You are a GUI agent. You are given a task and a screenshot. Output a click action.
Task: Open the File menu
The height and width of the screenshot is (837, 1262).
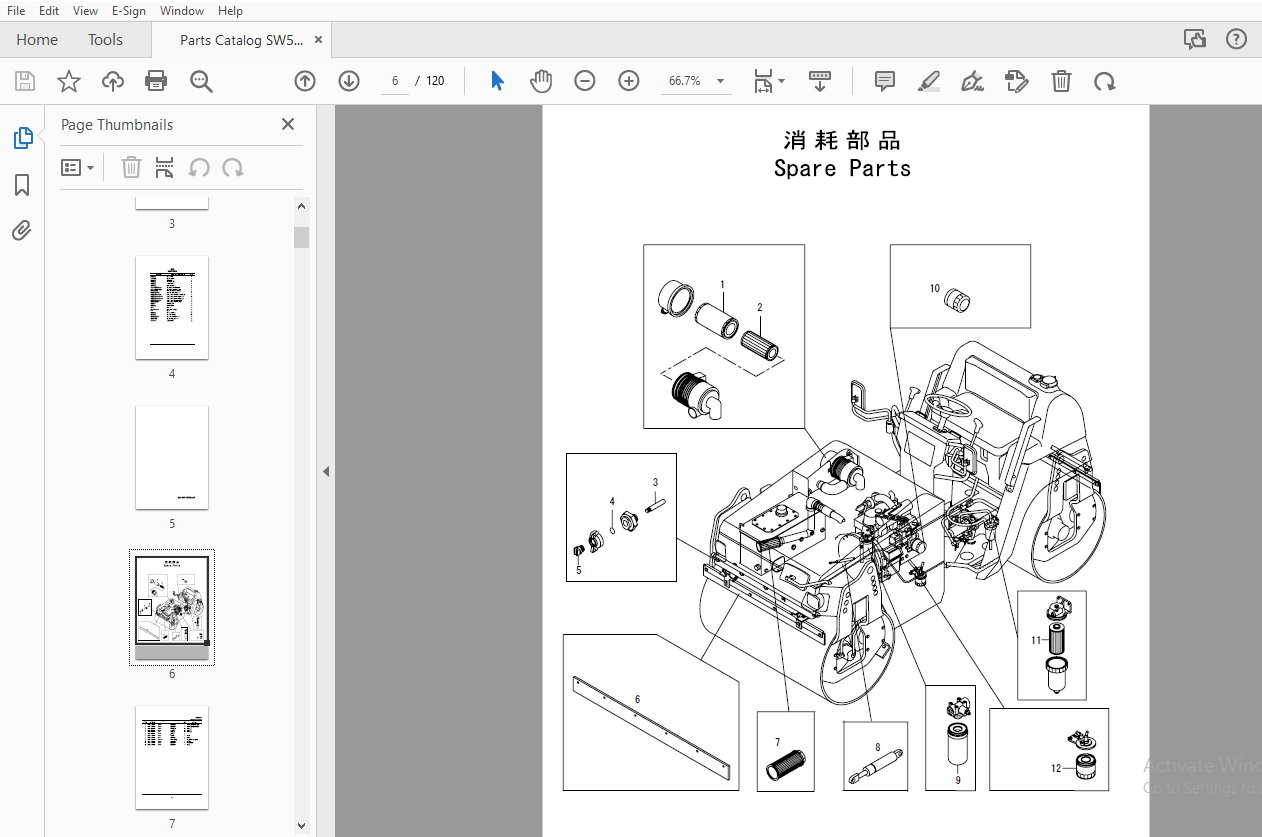point(16,10)
